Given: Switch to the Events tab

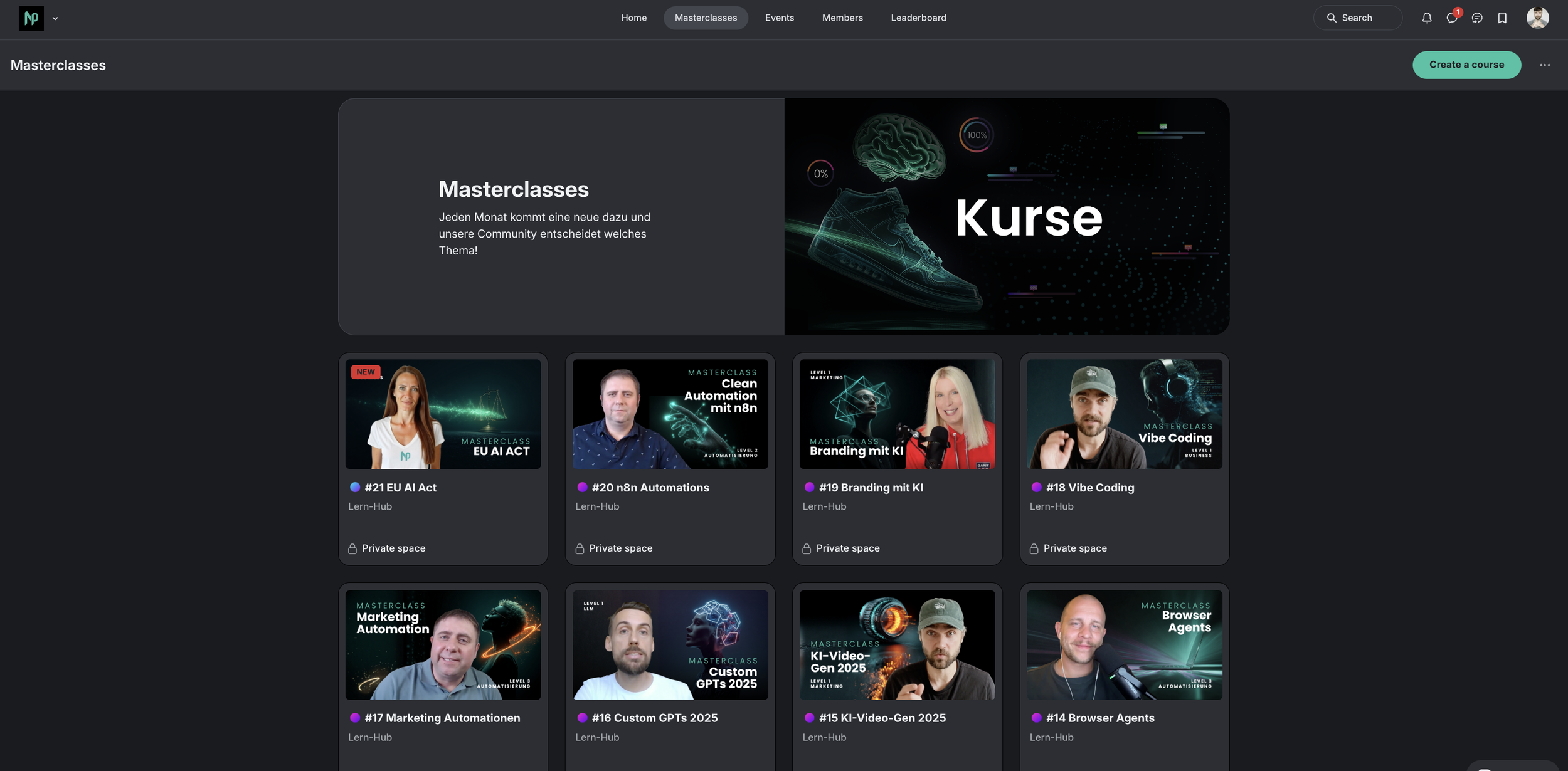Looking at the screenshot, I should (779, 18).
